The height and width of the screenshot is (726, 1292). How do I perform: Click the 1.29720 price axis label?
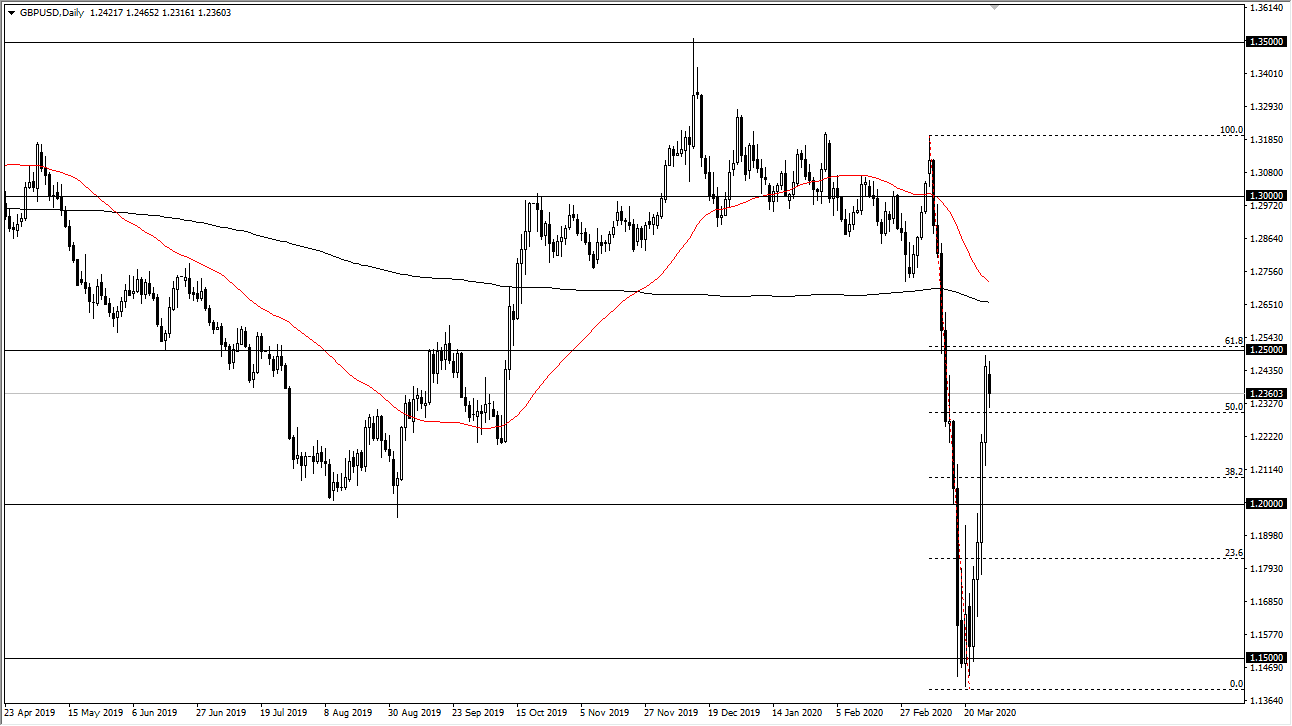[1267, 206]
